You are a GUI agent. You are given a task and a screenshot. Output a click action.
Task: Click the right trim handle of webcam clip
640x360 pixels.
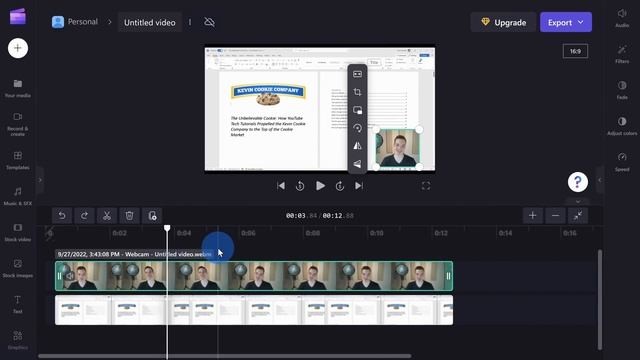(x=448, y=276)
